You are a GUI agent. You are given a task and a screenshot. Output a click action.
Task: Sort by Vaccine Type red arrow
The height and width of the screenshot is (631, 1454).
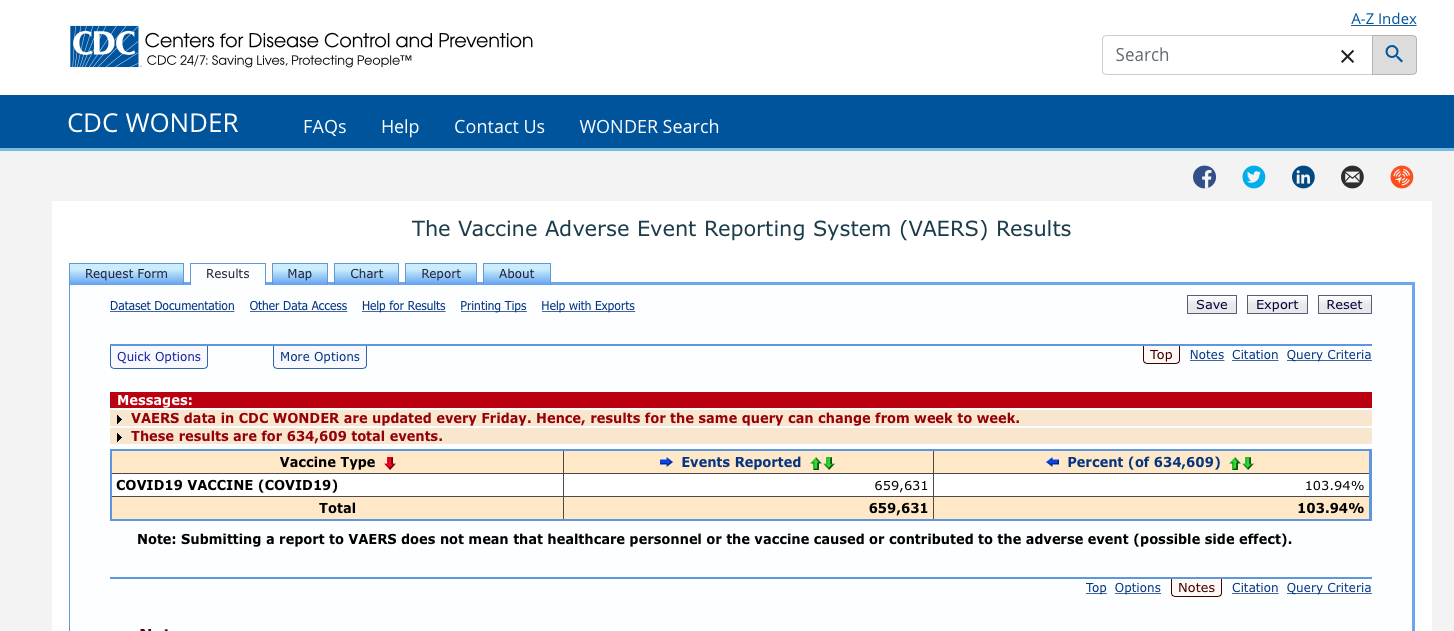(390, 463)
